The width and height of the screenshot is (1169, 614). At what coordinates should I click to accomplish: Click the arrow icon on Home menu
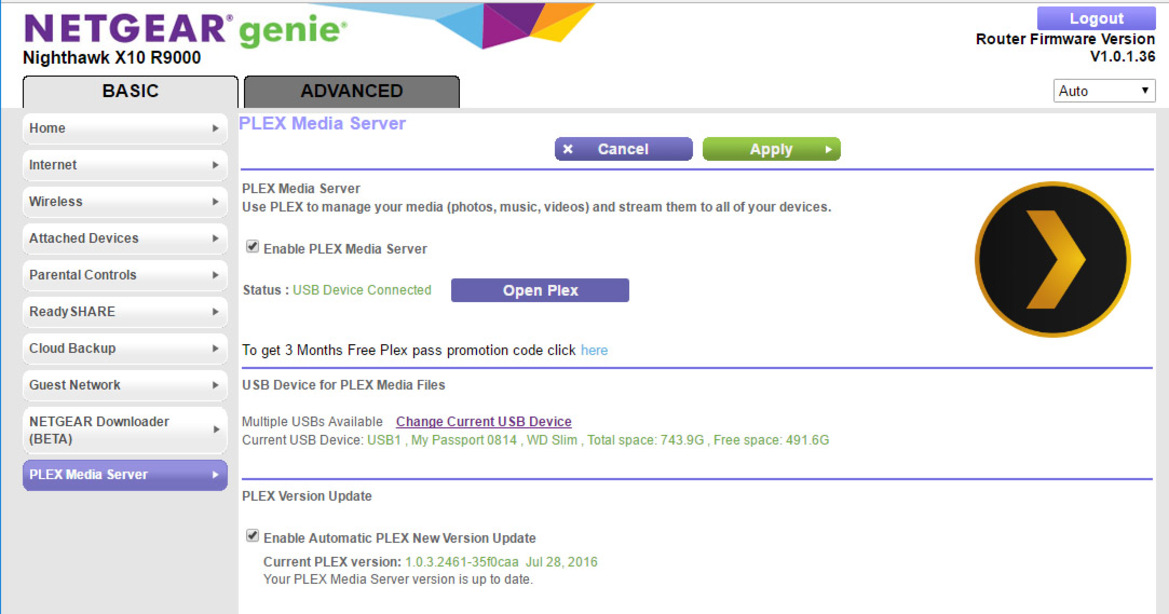[x=215, y=128]
